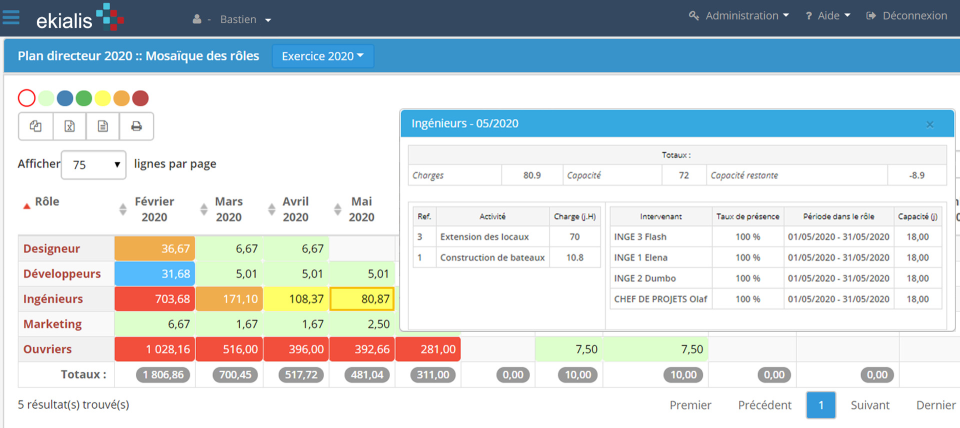Select the yellow color filter
The height and width of the screenshot is (428, 960).
pos(103,98)
